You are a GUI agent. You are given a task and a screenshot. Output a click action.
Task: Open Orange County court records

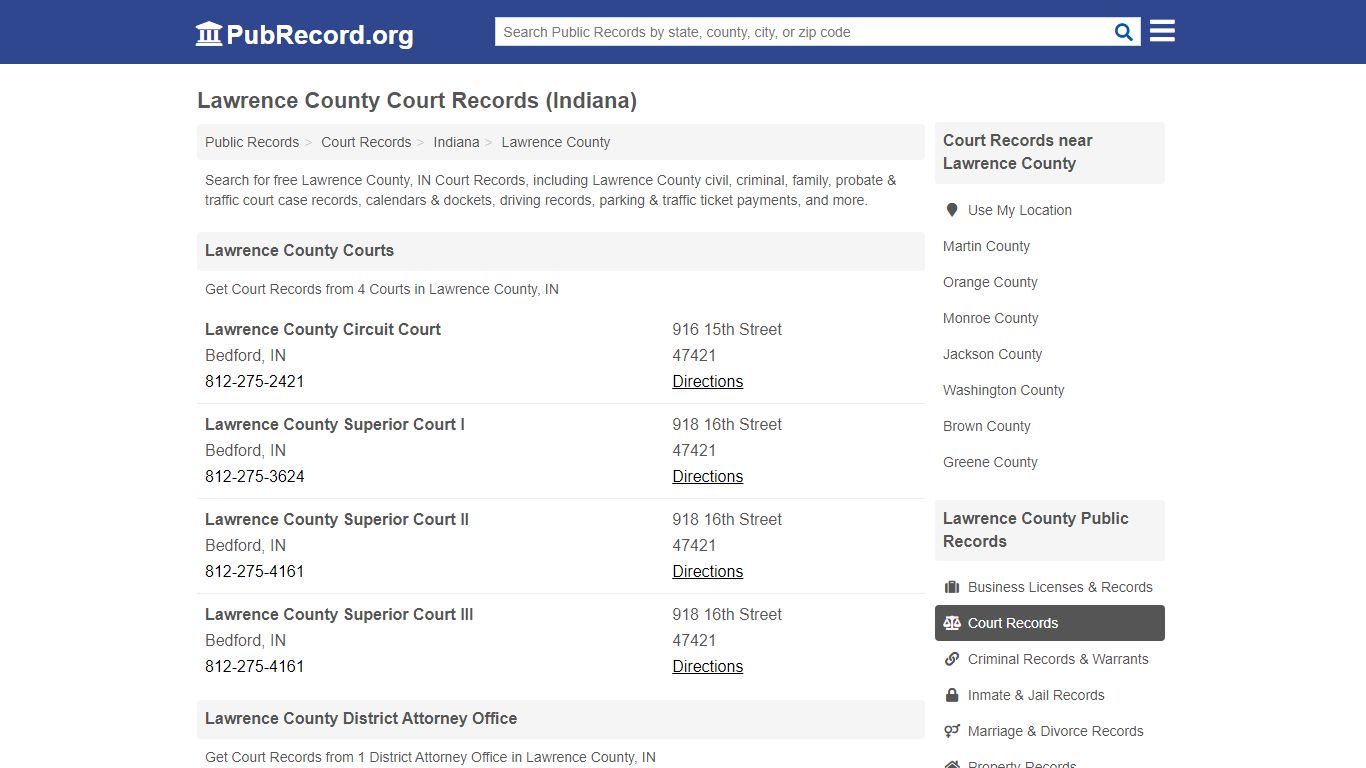tap(990, 282)
